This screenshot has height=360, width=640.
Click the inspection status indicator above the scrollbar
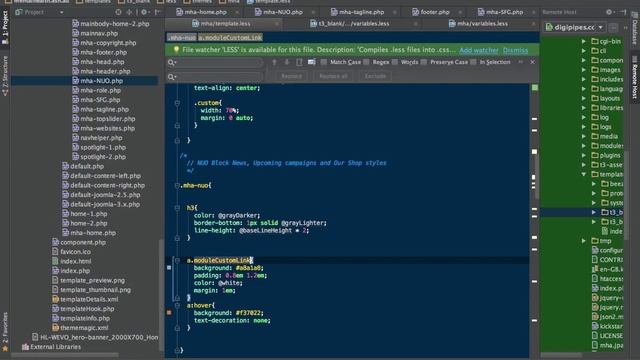tap(535, 88)
